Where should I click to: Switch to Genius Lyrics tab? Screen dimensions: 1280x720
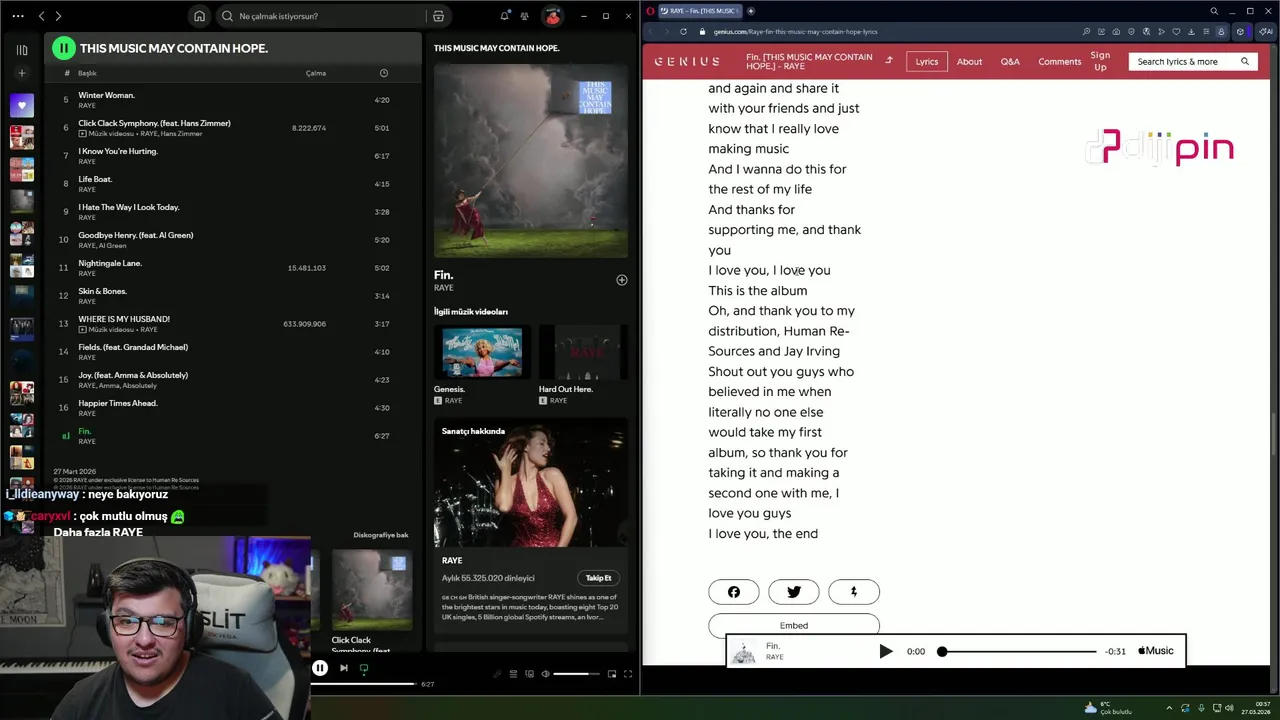click(927, 61)
